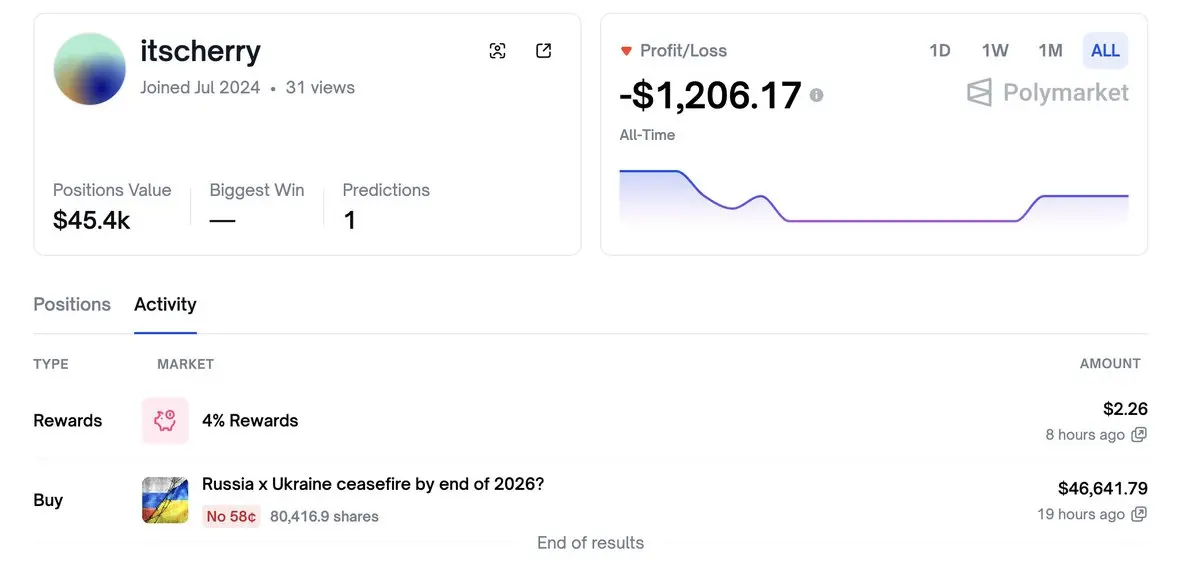The image size is (1200, 574).
Task: Select the 1M timeframe
Action: pyautogui.click(x=1050, y=50)
